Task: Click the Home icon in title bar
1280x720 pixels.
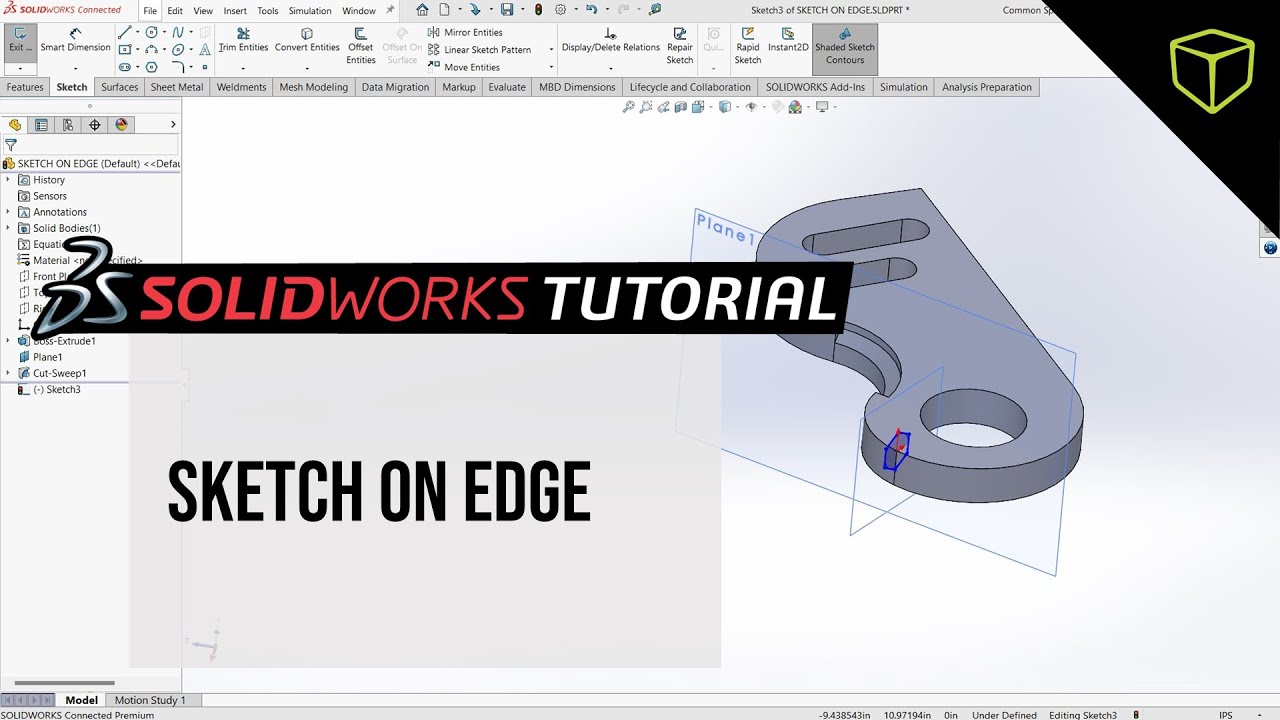Action: click(x=422, y=10)
